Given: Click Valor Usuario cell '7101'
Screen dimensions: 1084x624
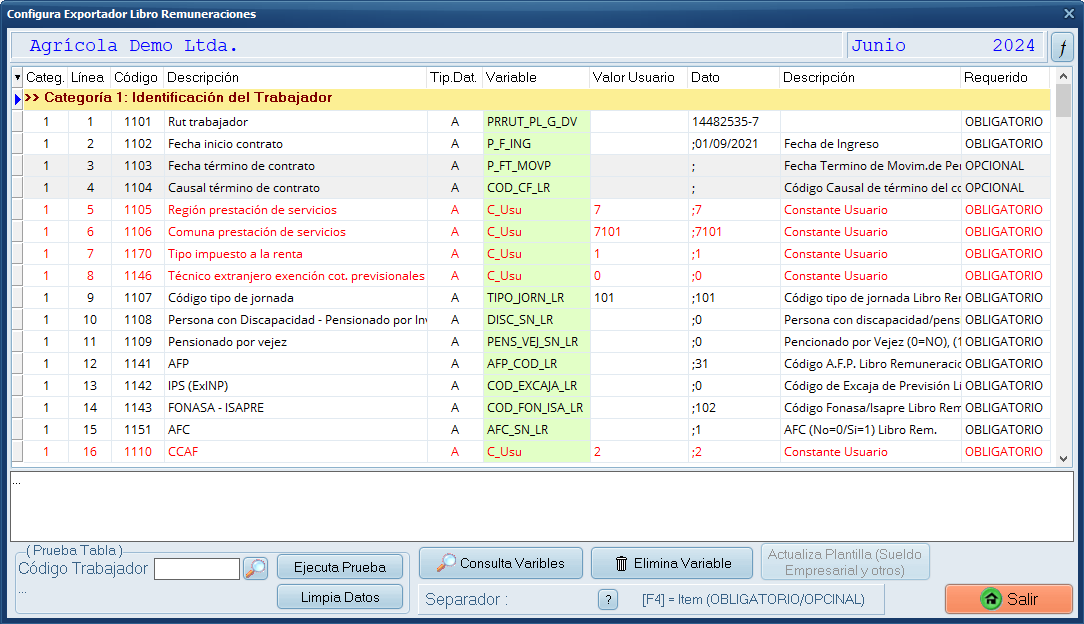Looking at the screenshot, I should (639, 232).
